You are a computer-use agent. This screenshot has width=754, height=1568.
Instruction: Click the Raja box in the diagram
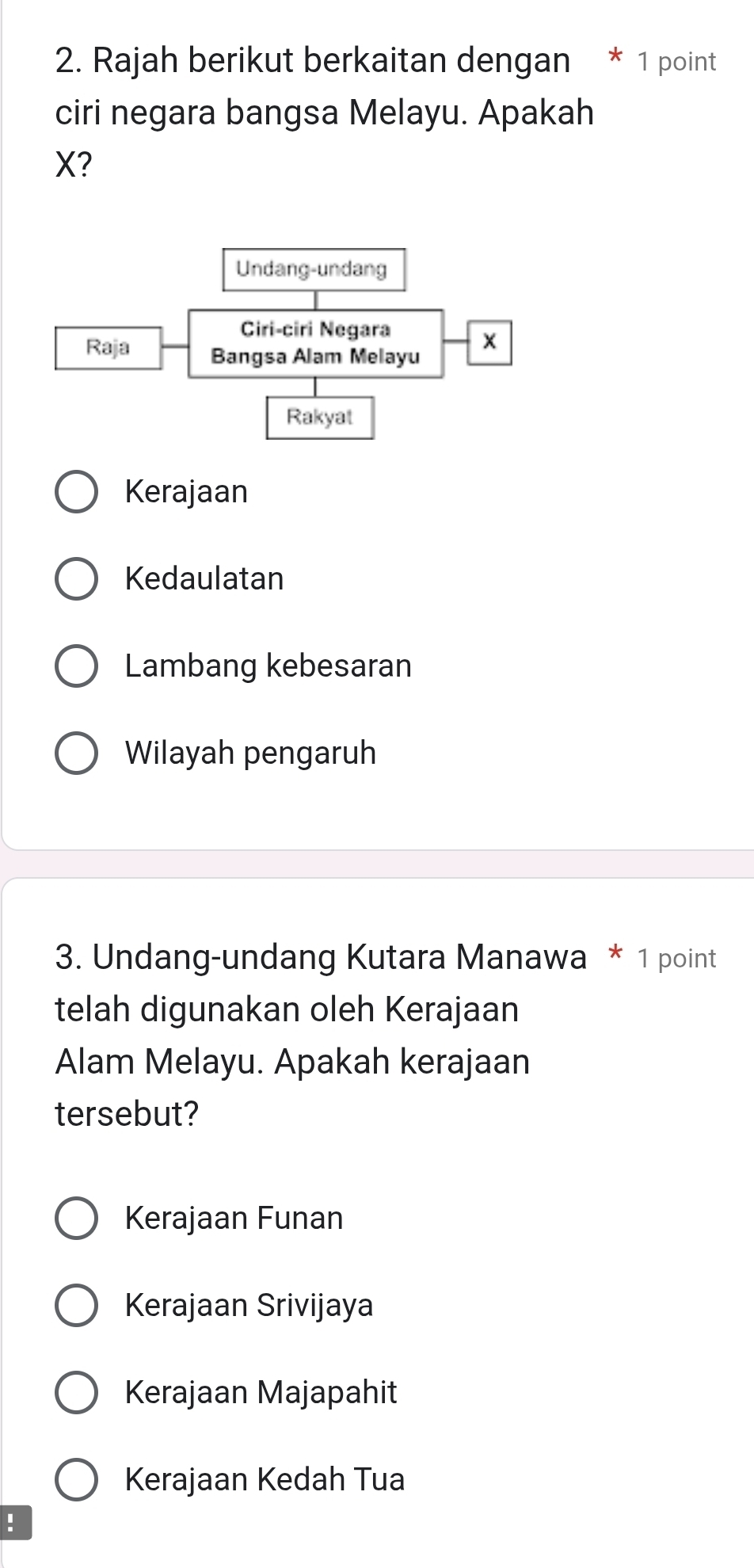pyautogui.click(x=109, y=347)
